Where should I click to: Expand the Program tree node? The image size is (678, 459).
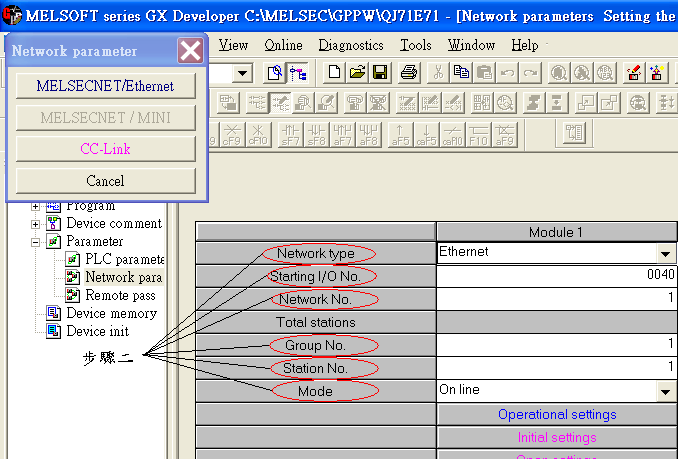pyautogui.click(x=35, y=206)
